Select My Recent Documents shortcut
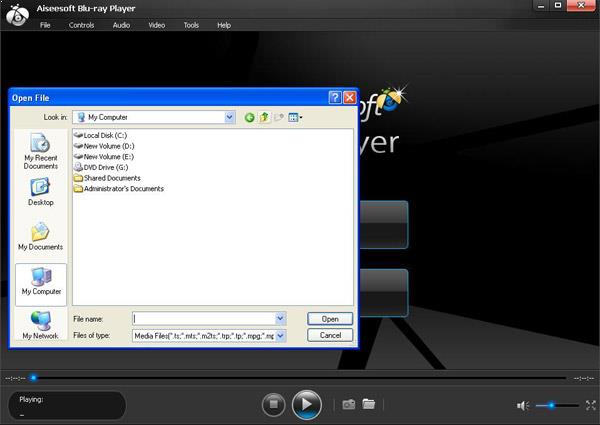The image size is (600, 425). (x=41, y=151)
